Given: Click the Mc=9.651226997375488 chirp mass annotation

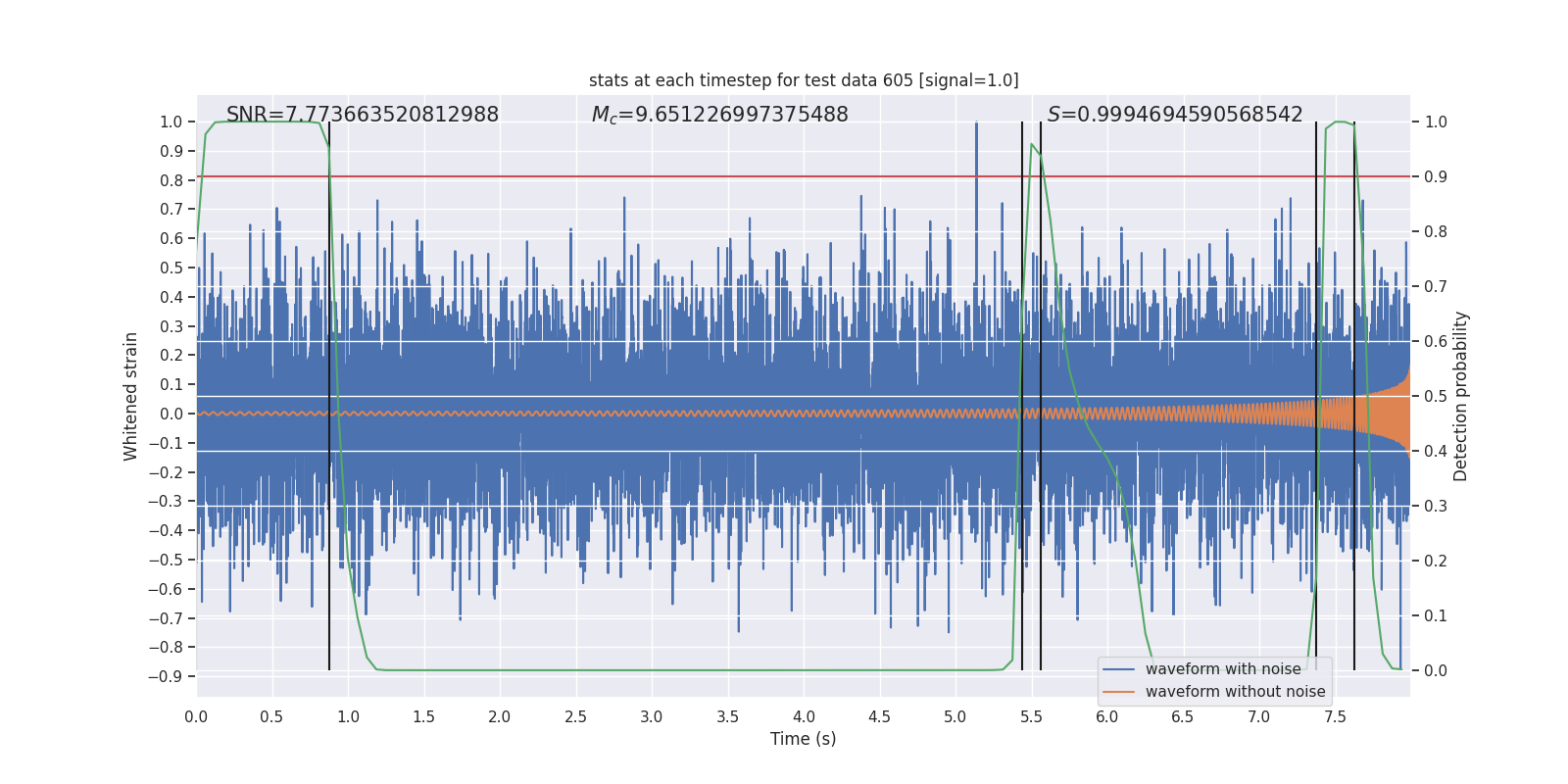Looking at the screenshot, I should (720, 115).
